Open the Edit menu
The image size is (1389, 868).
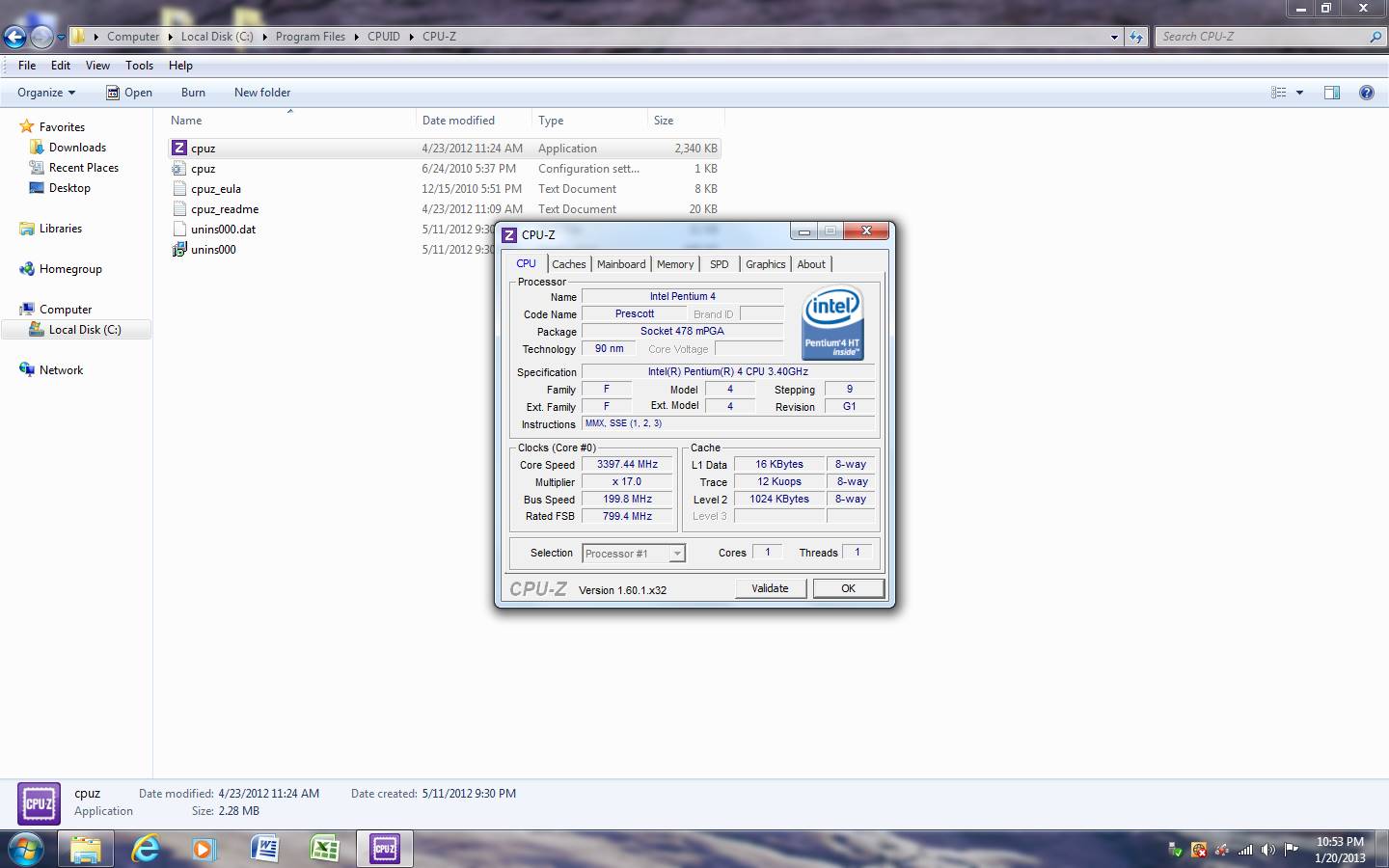click(61, 66)
